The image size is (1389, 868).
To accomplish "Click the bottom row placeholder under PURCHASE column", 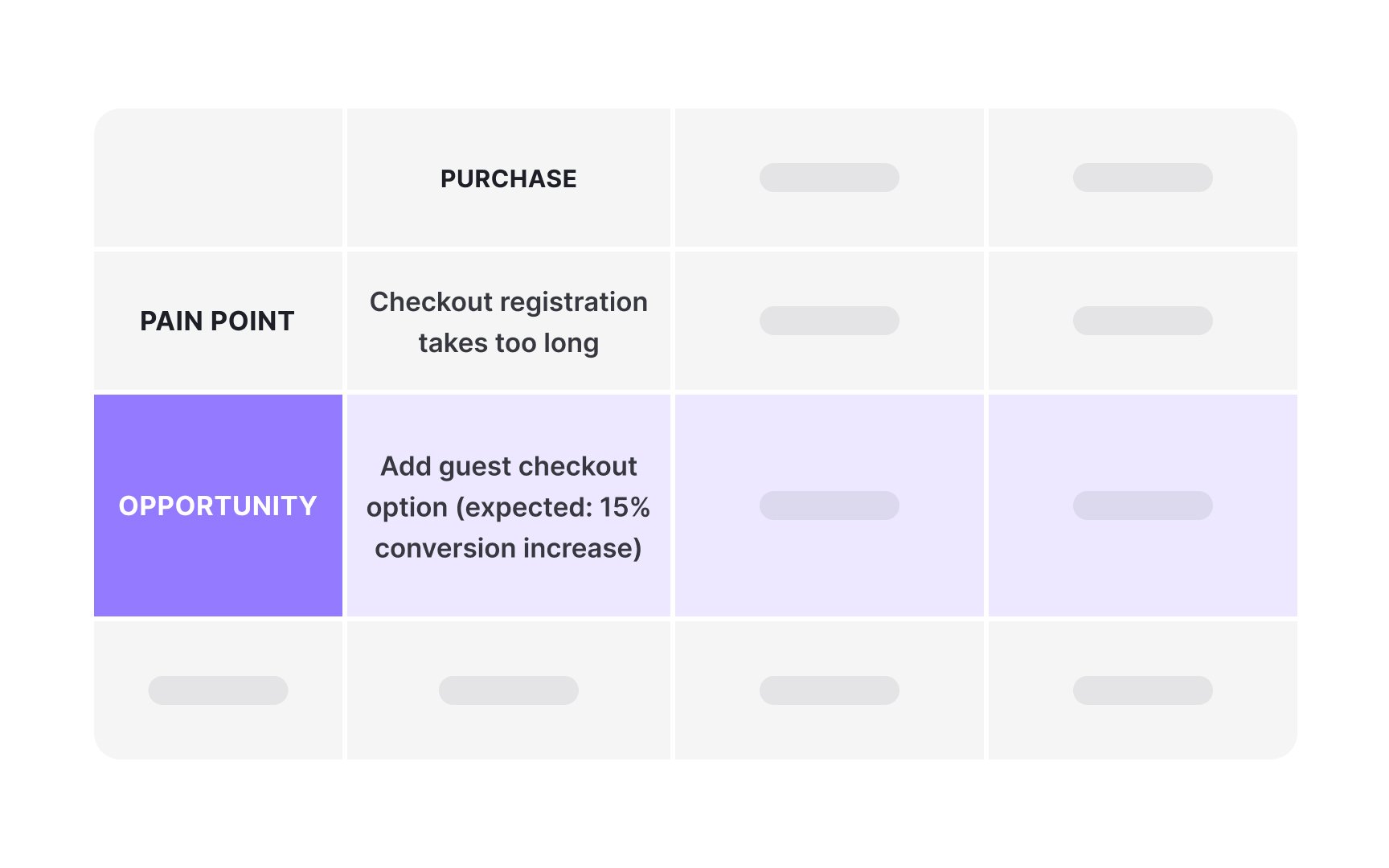I will coord(508,690).
